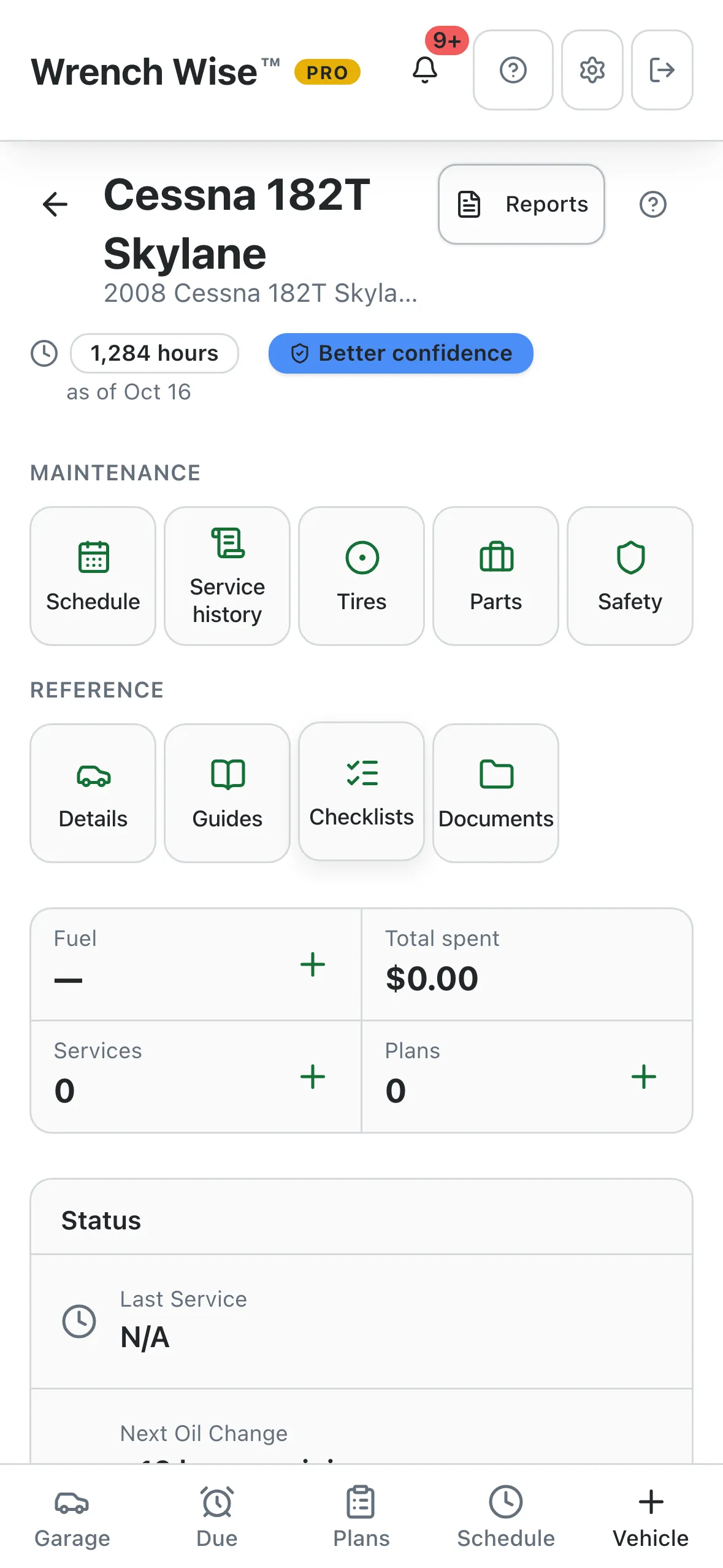723x1568 pixels.
Task: Click the Next Oil Change label
Action: [204, 1433]
